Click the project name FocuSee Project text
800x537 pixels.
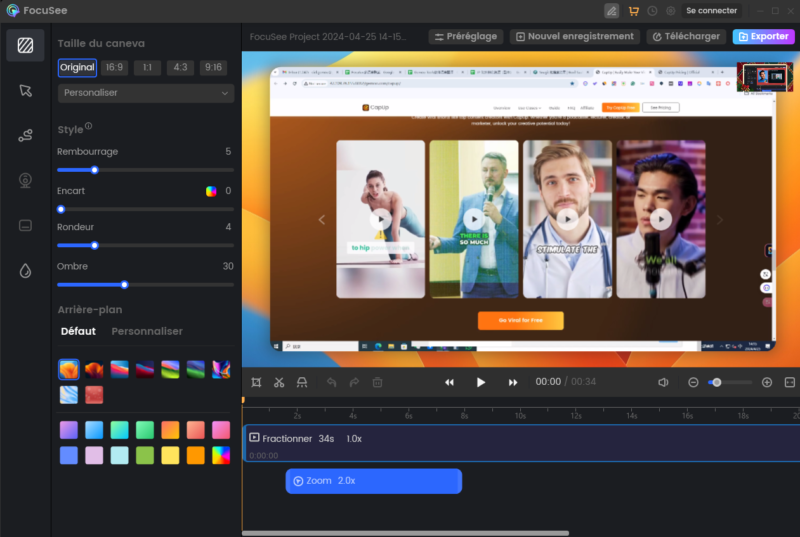328,37
